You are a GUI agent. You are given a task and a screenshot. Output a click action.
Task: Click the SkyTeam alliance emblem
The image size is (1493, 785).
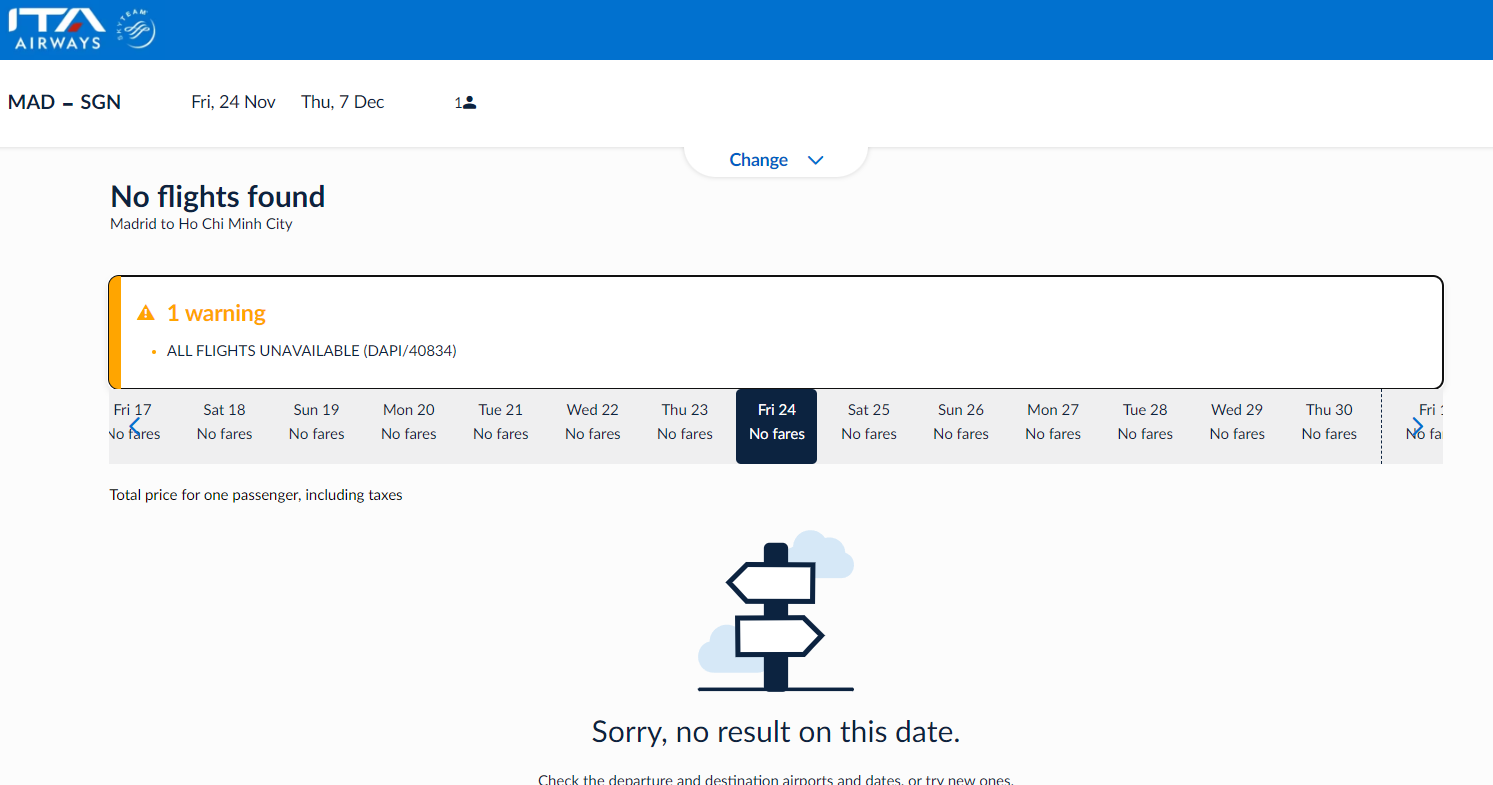coord(136,29)
